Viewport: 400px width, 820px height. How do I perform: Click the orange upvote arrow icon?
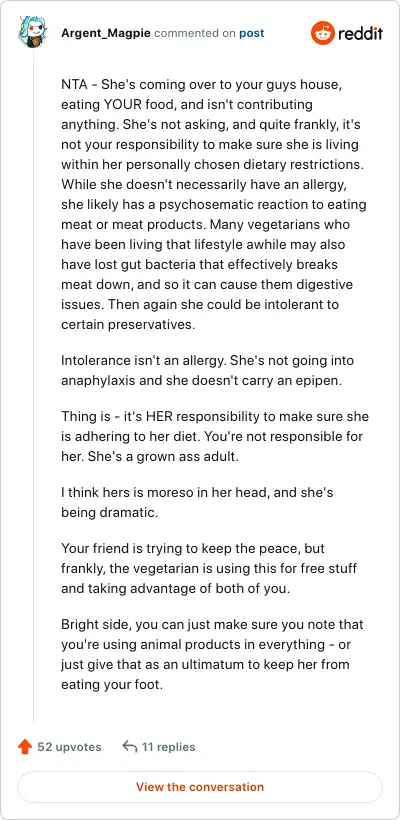coord(25,747)
